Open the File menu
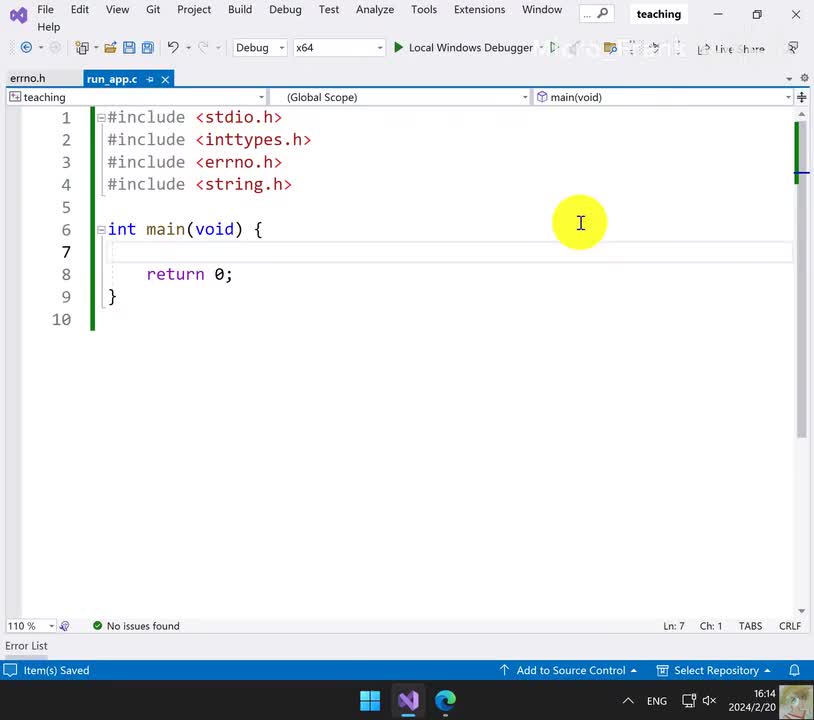Image resolution: width=814 pixels, height=720 pixels. [x=45, y=9]
